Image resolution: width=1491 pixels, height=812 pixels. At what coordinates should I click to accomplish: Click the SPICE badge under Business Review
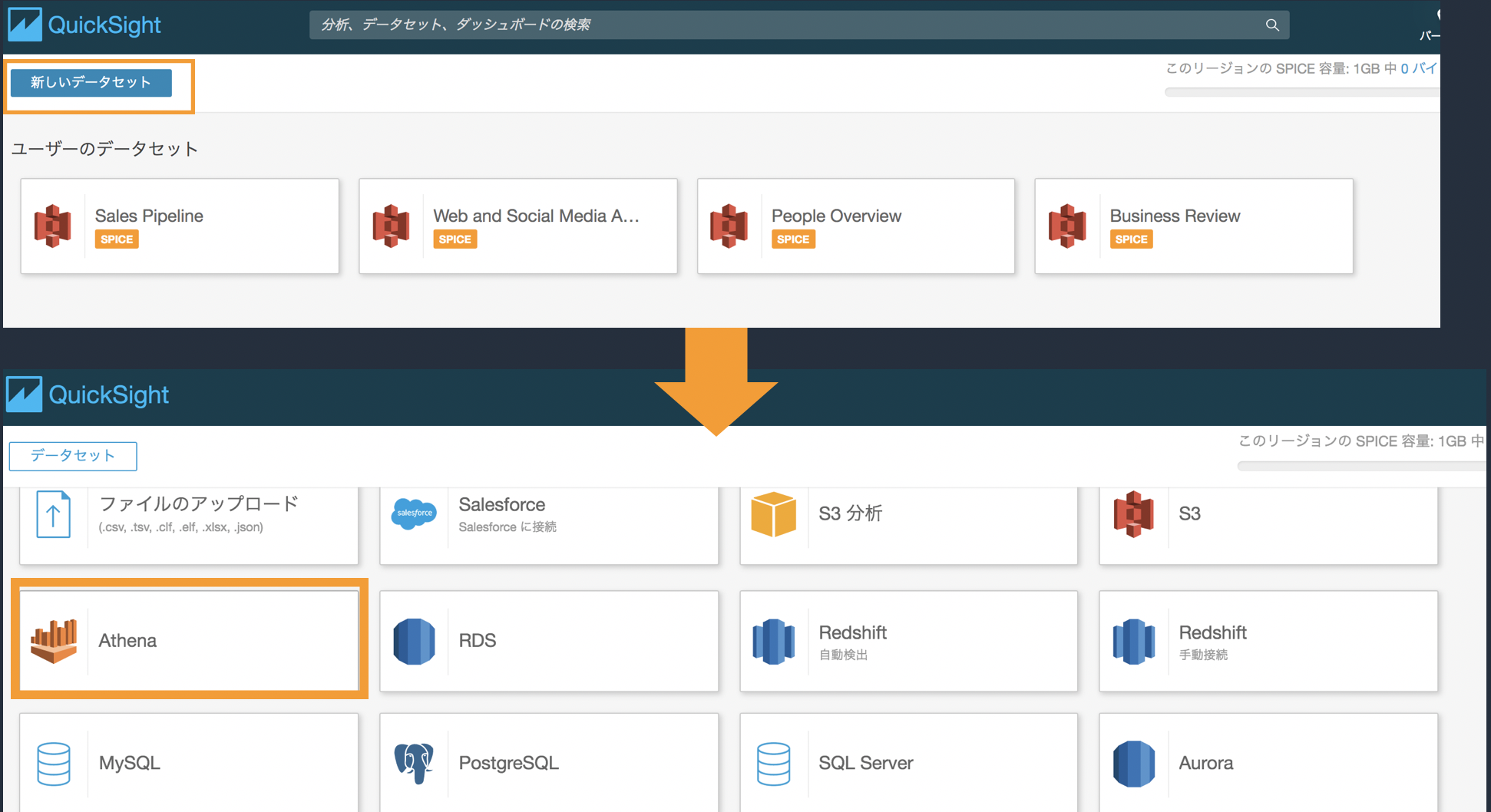tap(1131, 239)
